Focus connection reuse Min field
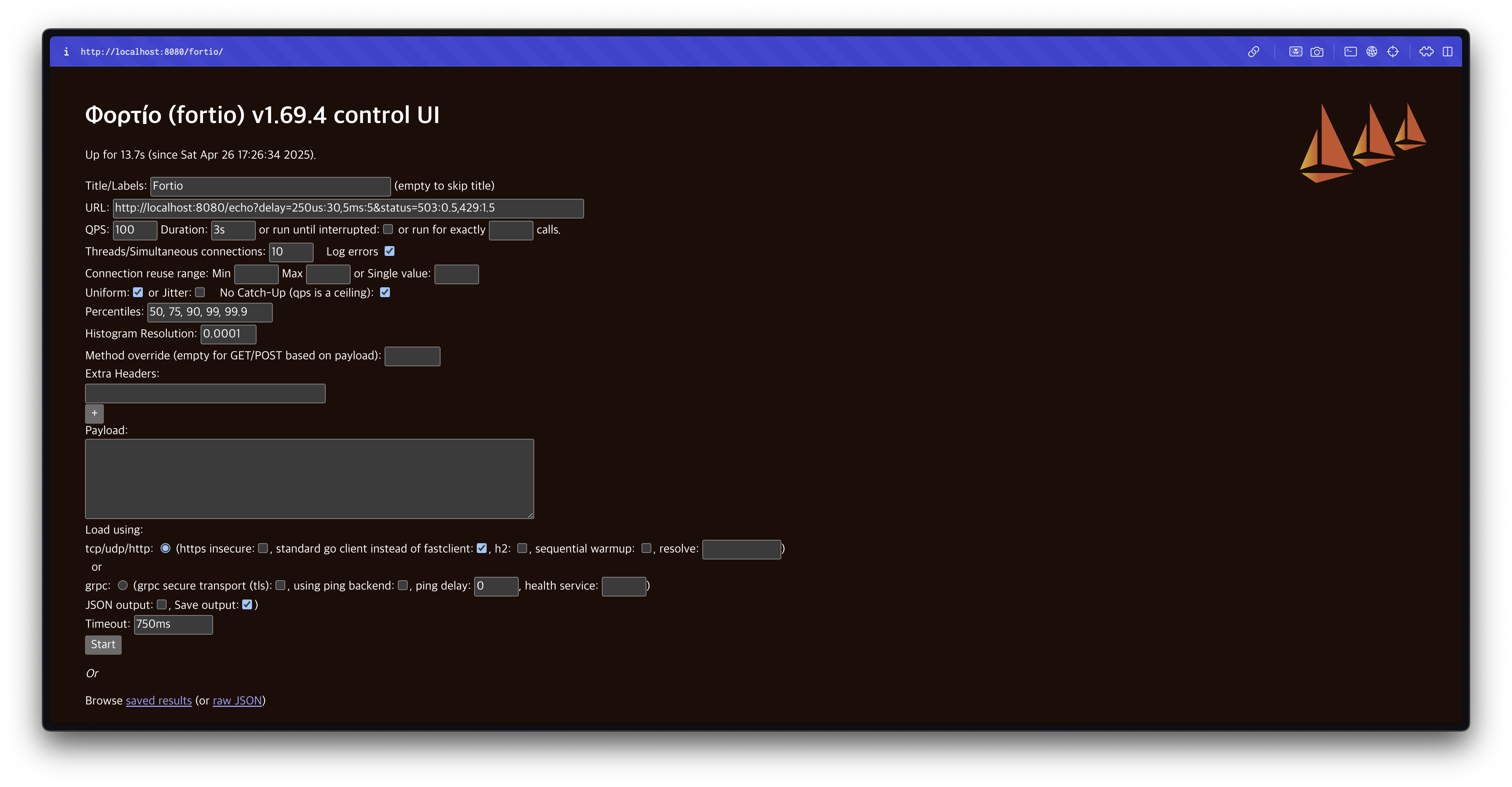The width and height of the screenshot is (1512, 787). tap(257, 274)
